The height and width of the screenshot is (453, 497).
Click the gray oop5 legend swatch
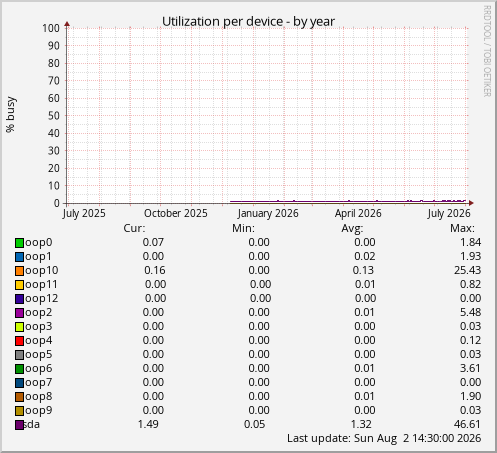pyautogui.click(x=19, y=355)
